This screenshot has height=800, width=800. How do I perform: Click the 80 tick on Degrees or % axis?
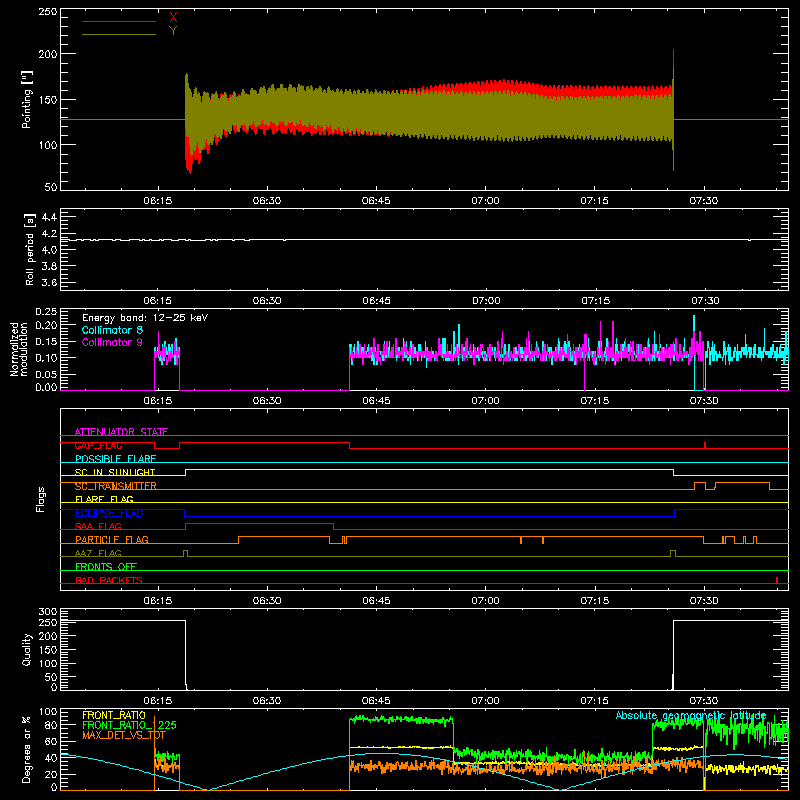point(51,725)
